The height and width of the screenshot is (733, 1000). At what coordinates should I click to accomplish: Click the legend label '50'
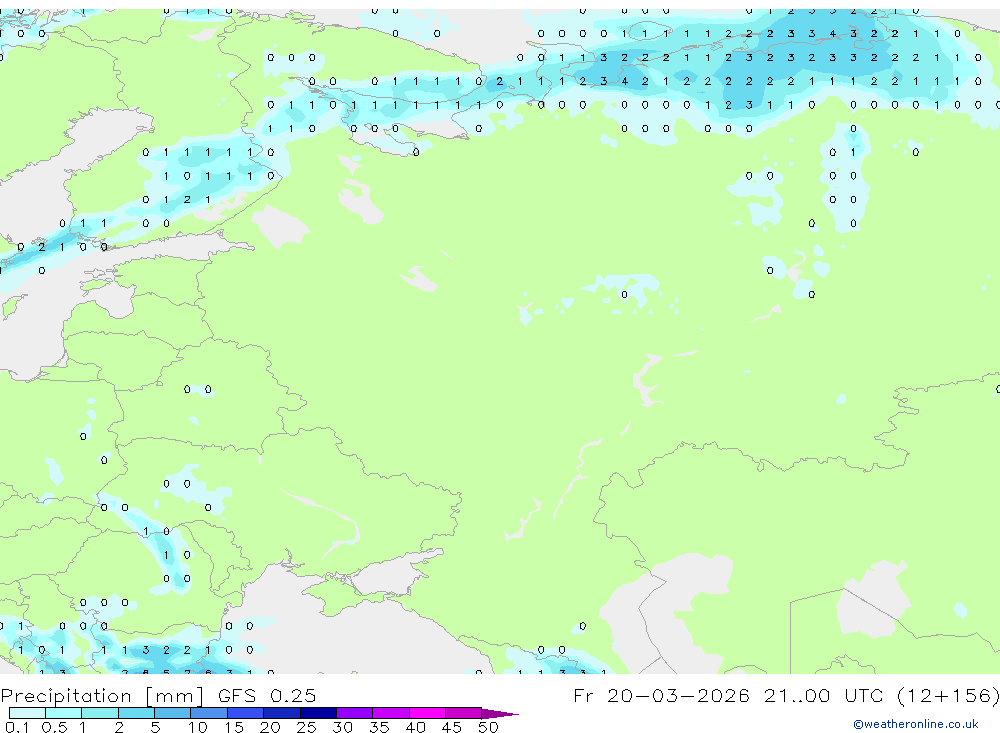(488, 727)
